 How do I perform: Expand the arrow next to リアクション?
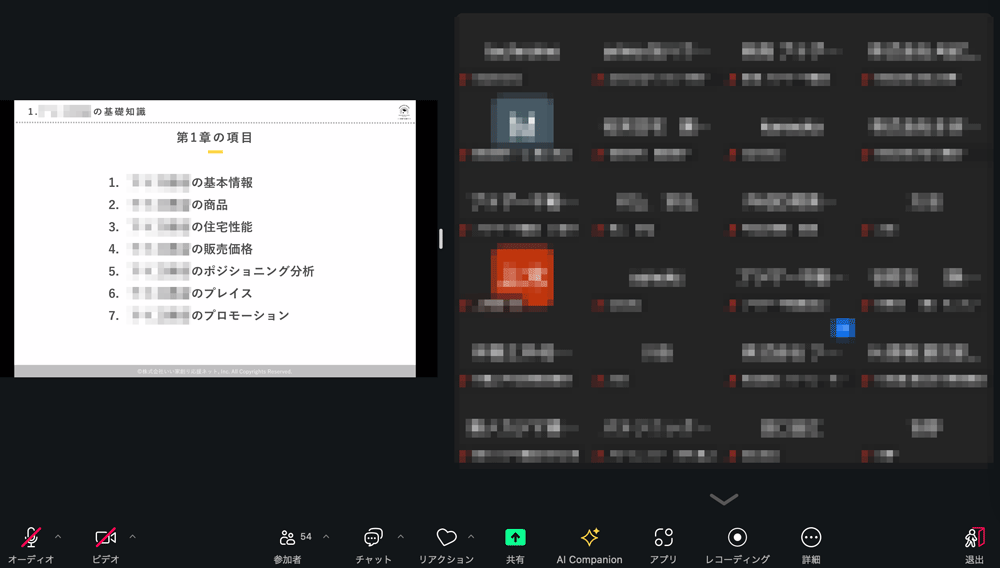coord(471,537)
